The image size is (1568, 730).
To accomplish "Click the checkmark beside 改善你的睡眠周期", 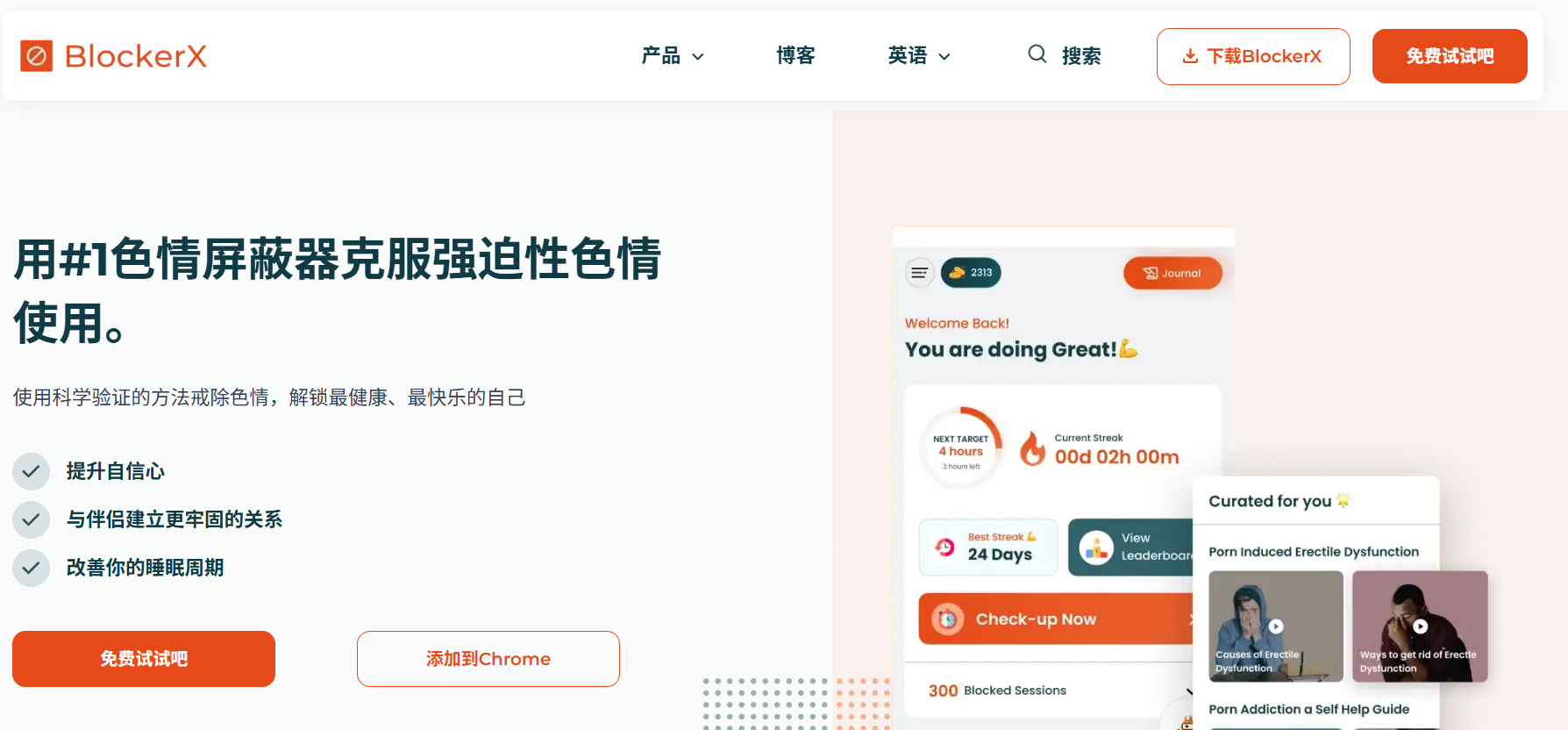I will coord(31,568).
